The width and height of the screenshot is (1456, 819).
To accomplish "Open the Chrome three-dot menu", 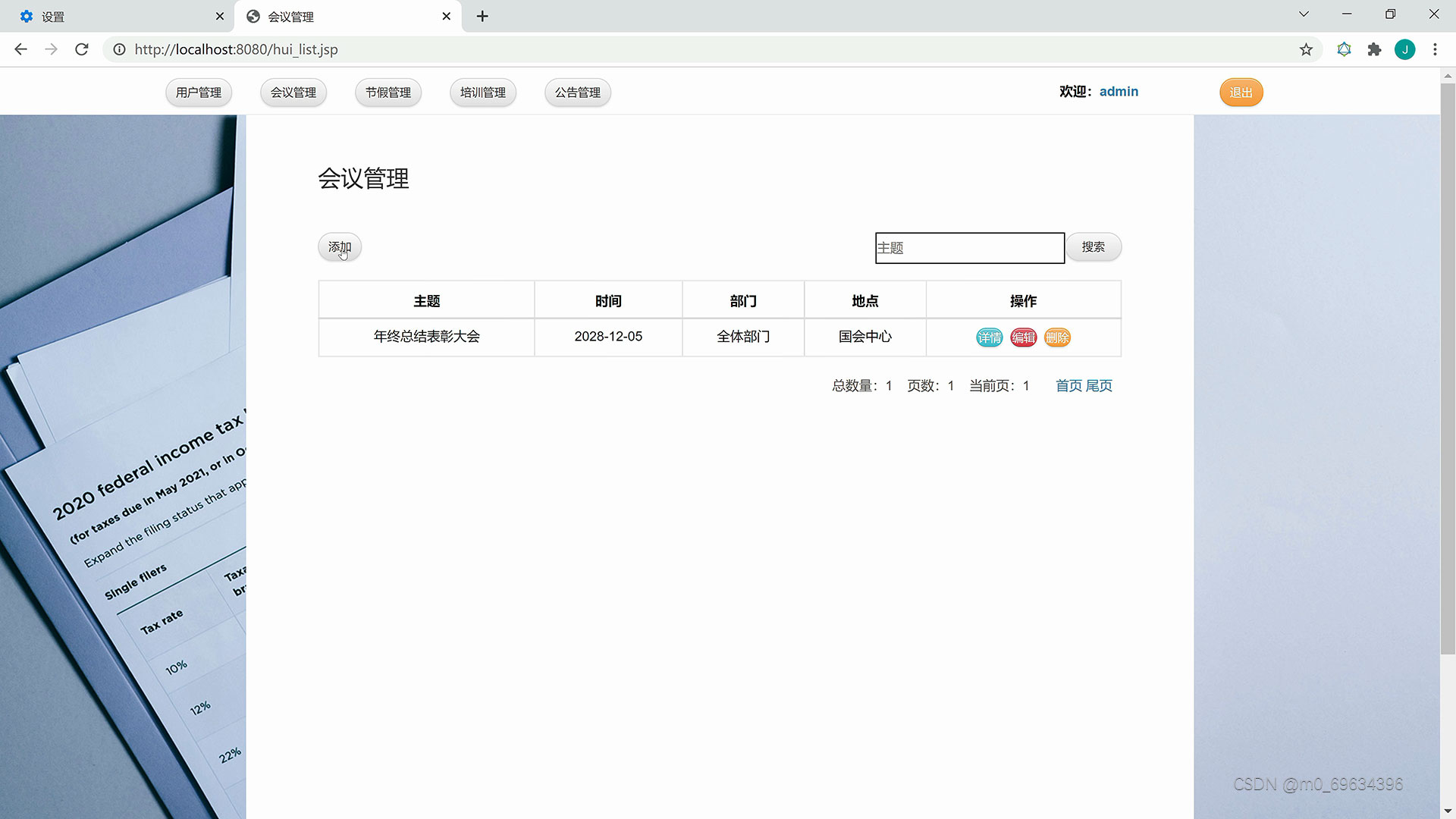I will [x=1435, y=49].
